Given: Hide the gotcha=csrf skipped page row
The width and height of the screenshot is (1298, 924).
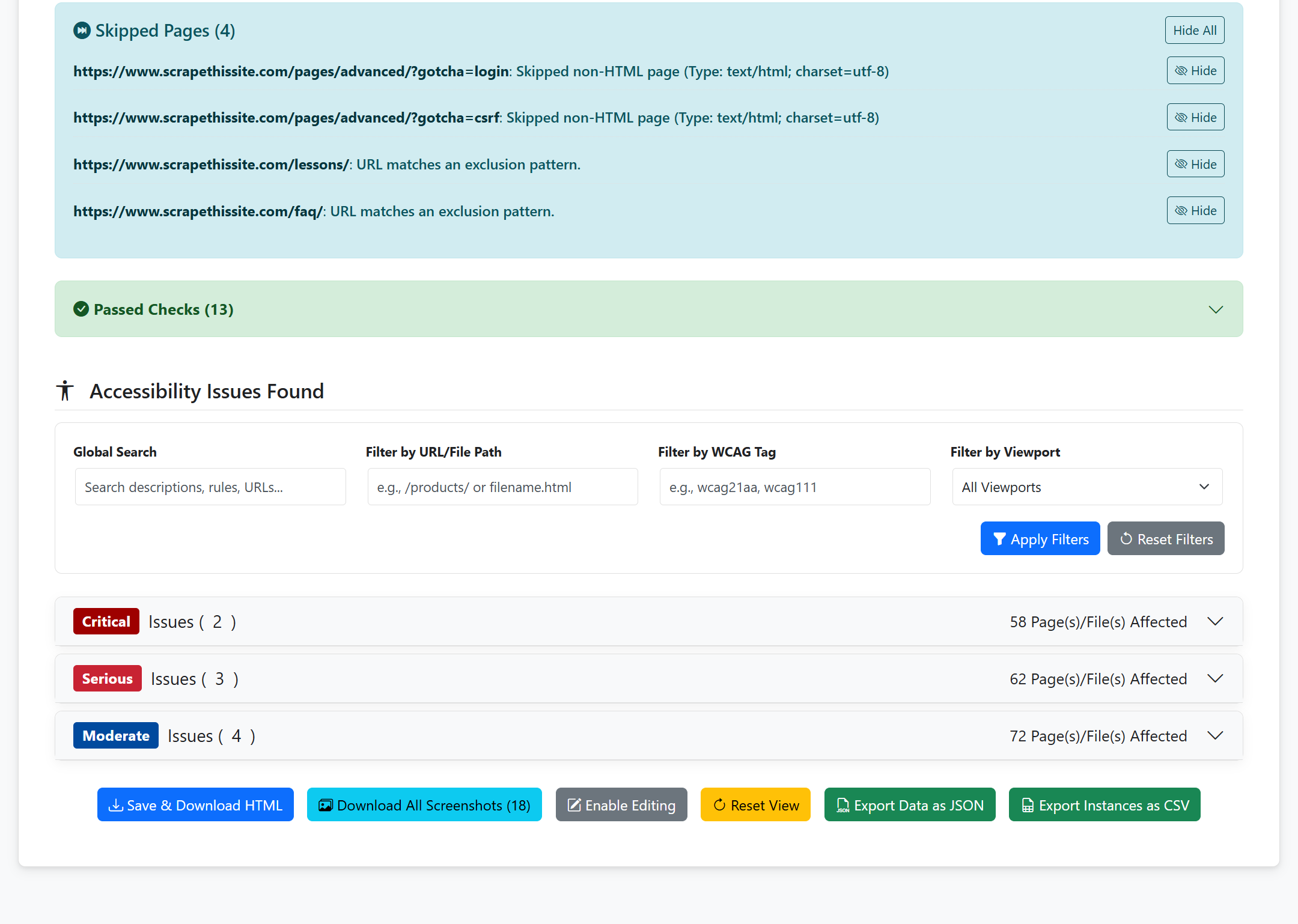Looking at the screenshot, I should 1195,117.
